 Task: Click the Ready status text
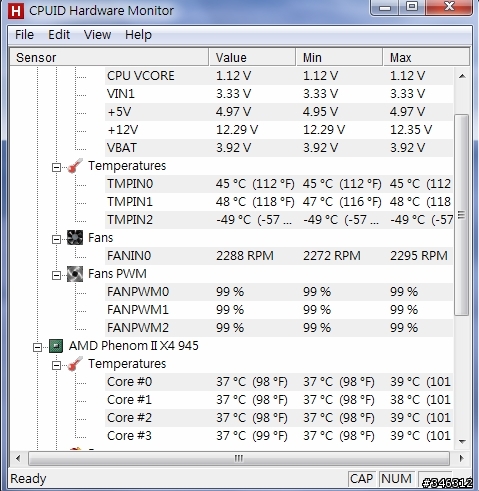(x=28, y=479)
